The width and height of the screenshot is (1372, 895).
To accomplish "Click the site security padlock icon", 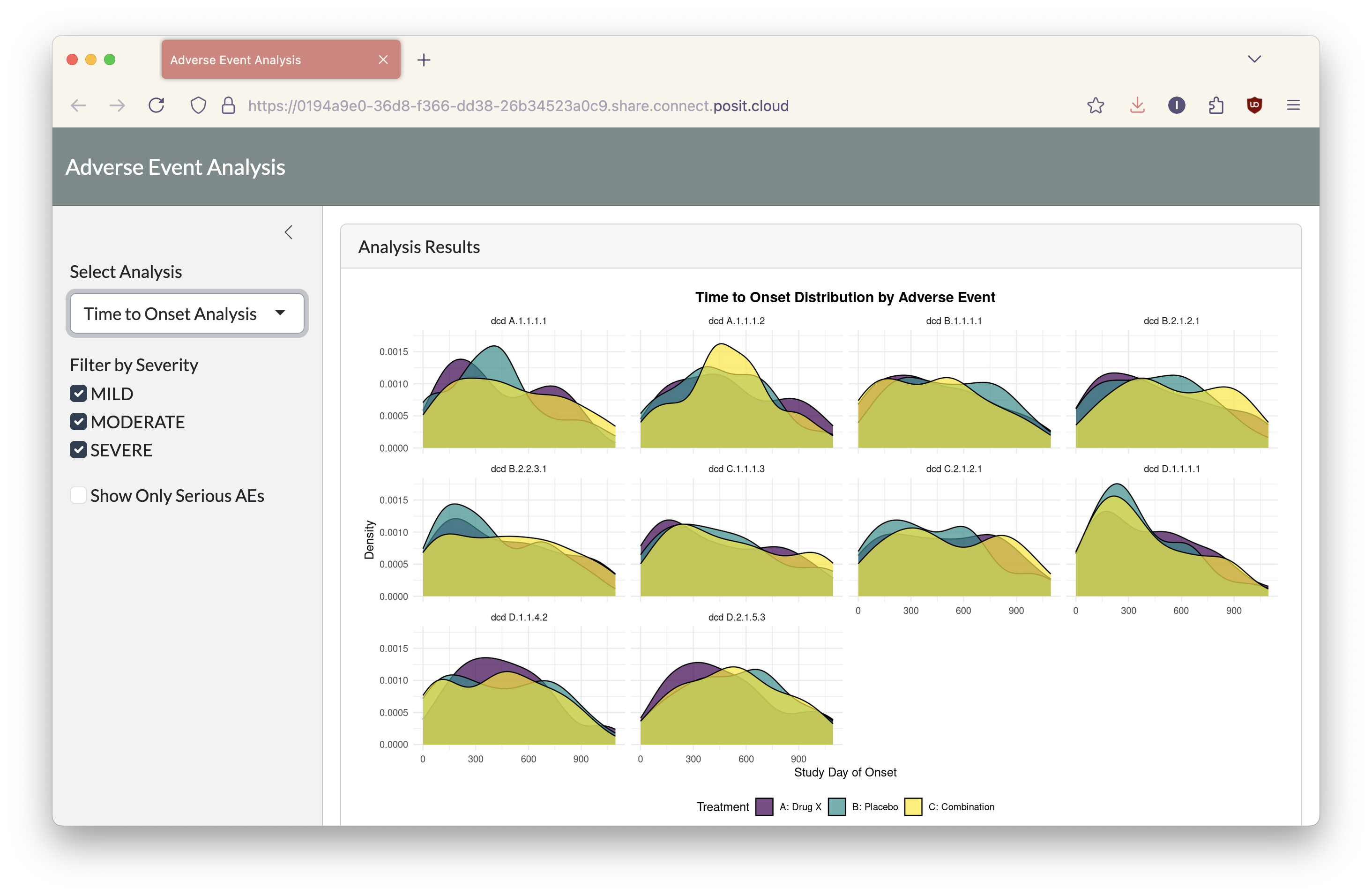I will [228, 105].
